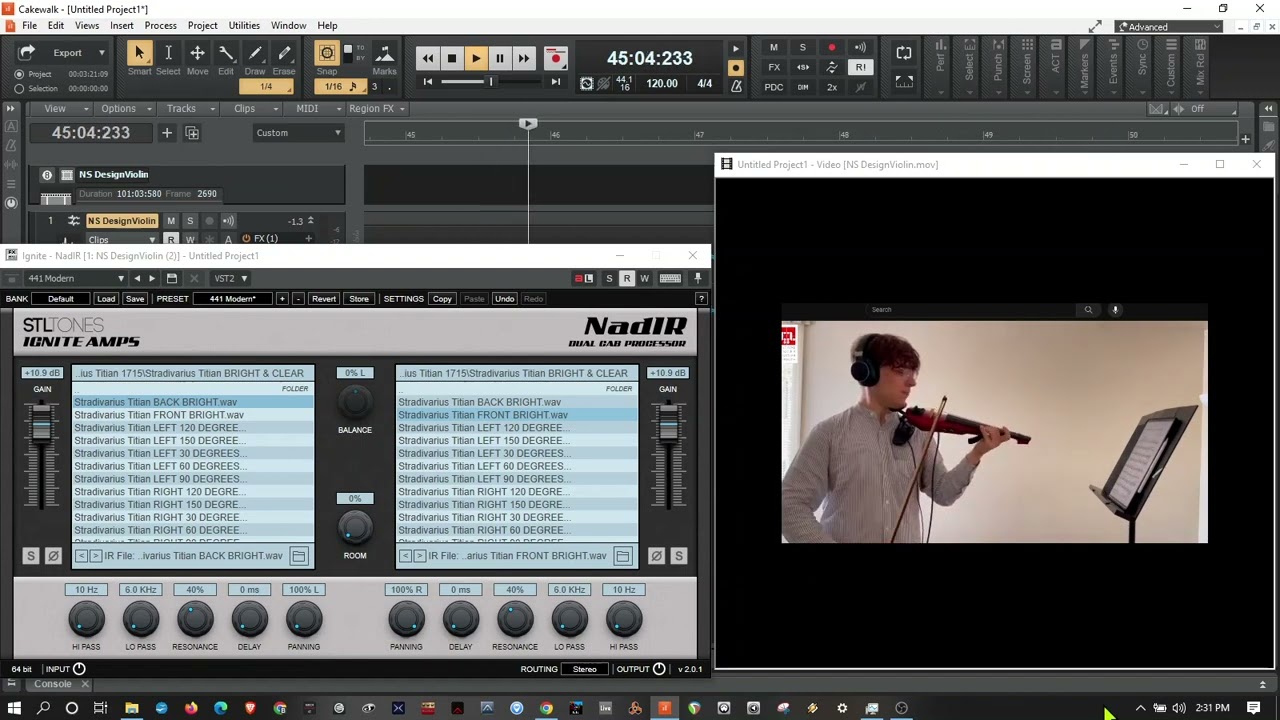
Task: Toggle PDC override button
Action: 774,87
